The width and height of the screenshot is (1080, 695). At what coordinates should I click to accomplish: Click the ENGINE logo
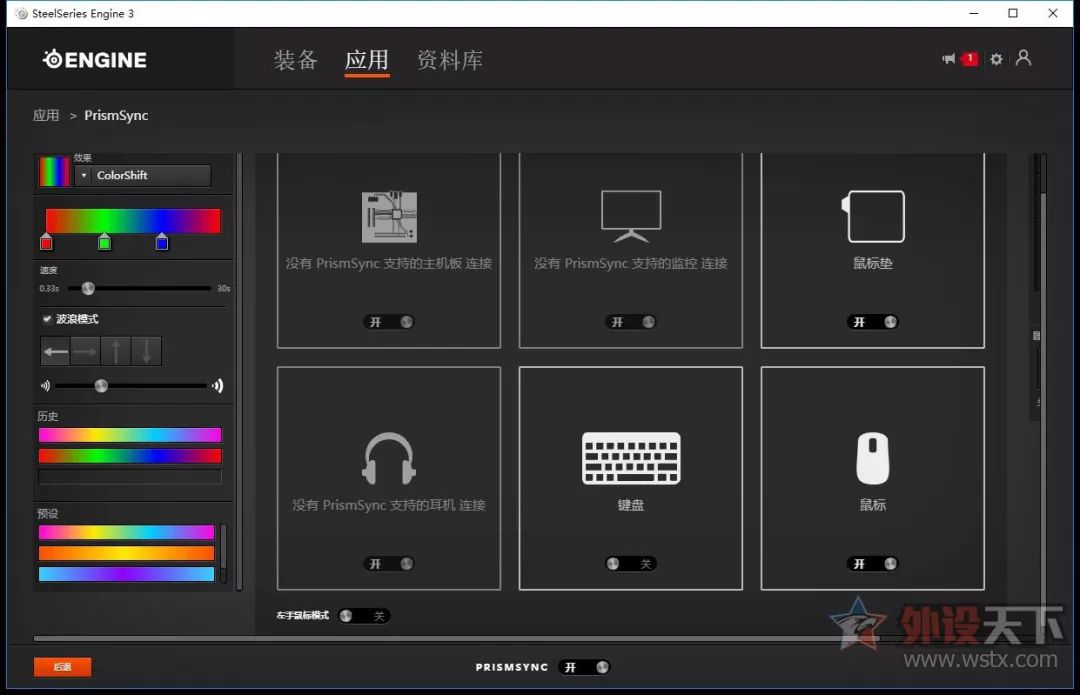pyautogui.click(x=94, y=60)
